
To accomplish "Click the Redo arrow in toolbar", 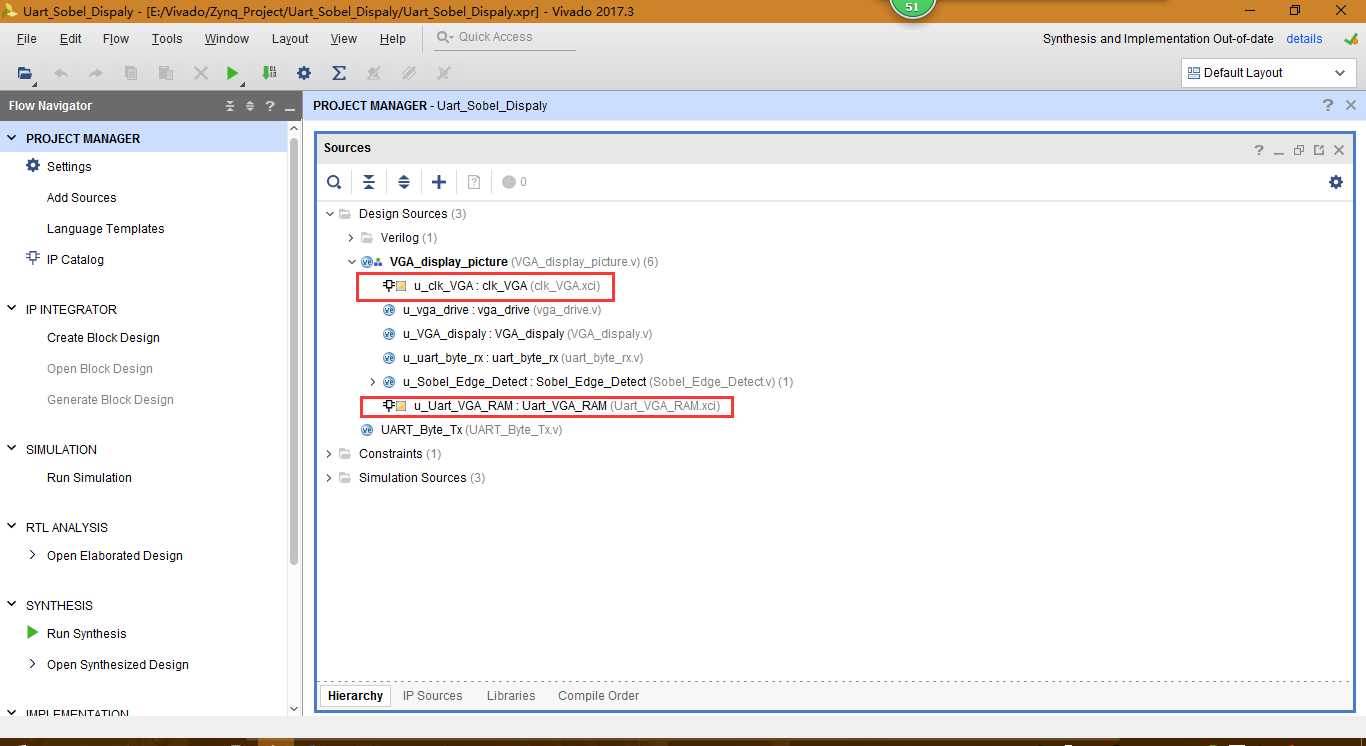I will pyautogui.click(x=96, y=73).
